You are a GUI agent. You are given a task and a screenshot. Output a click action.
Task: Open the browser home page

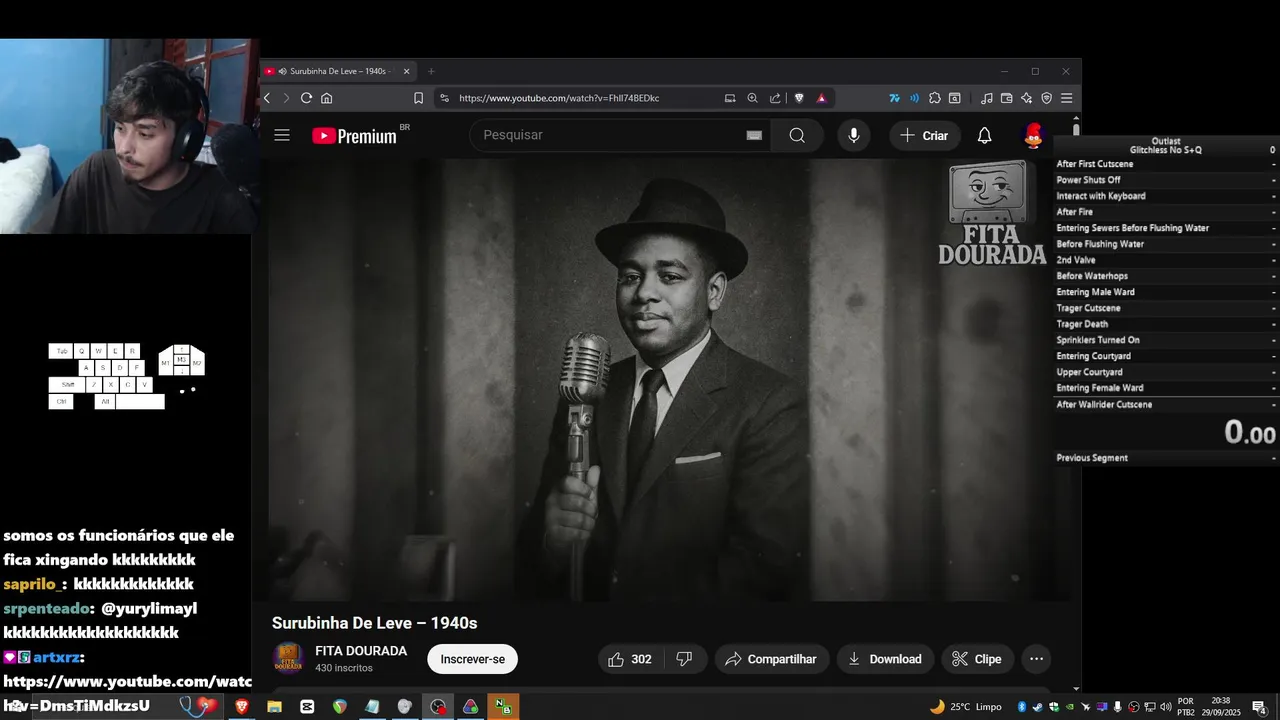(326, 98)
